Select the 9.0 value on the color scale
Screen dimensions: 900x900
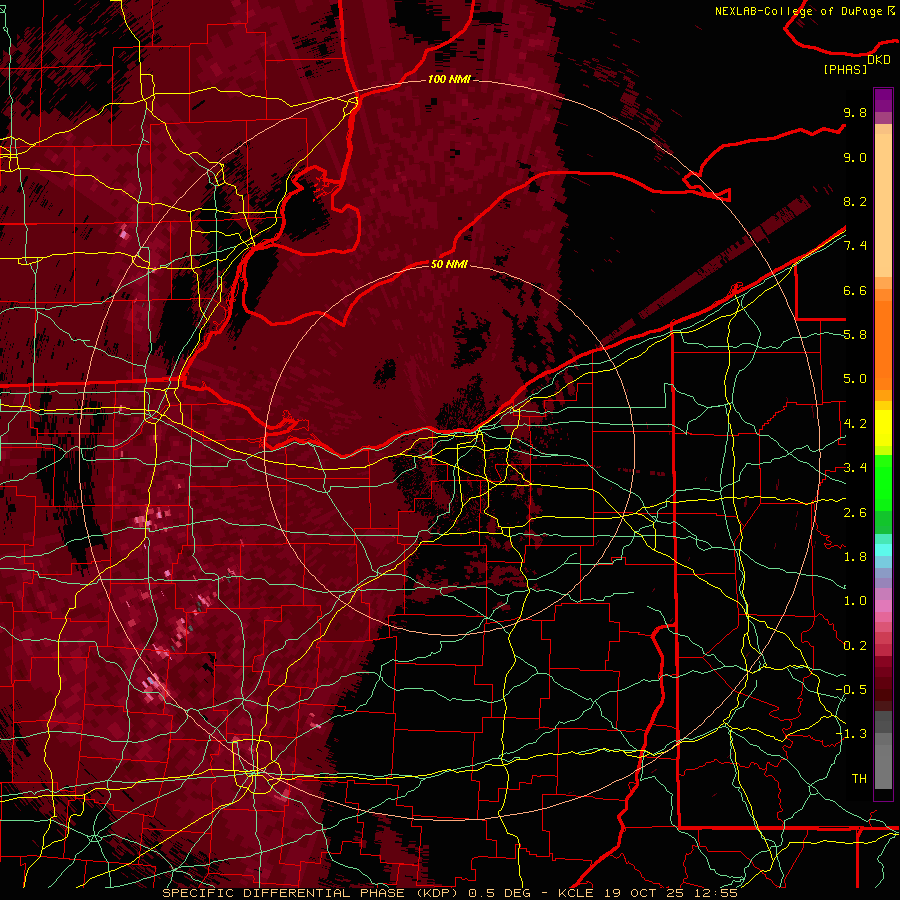855,157
